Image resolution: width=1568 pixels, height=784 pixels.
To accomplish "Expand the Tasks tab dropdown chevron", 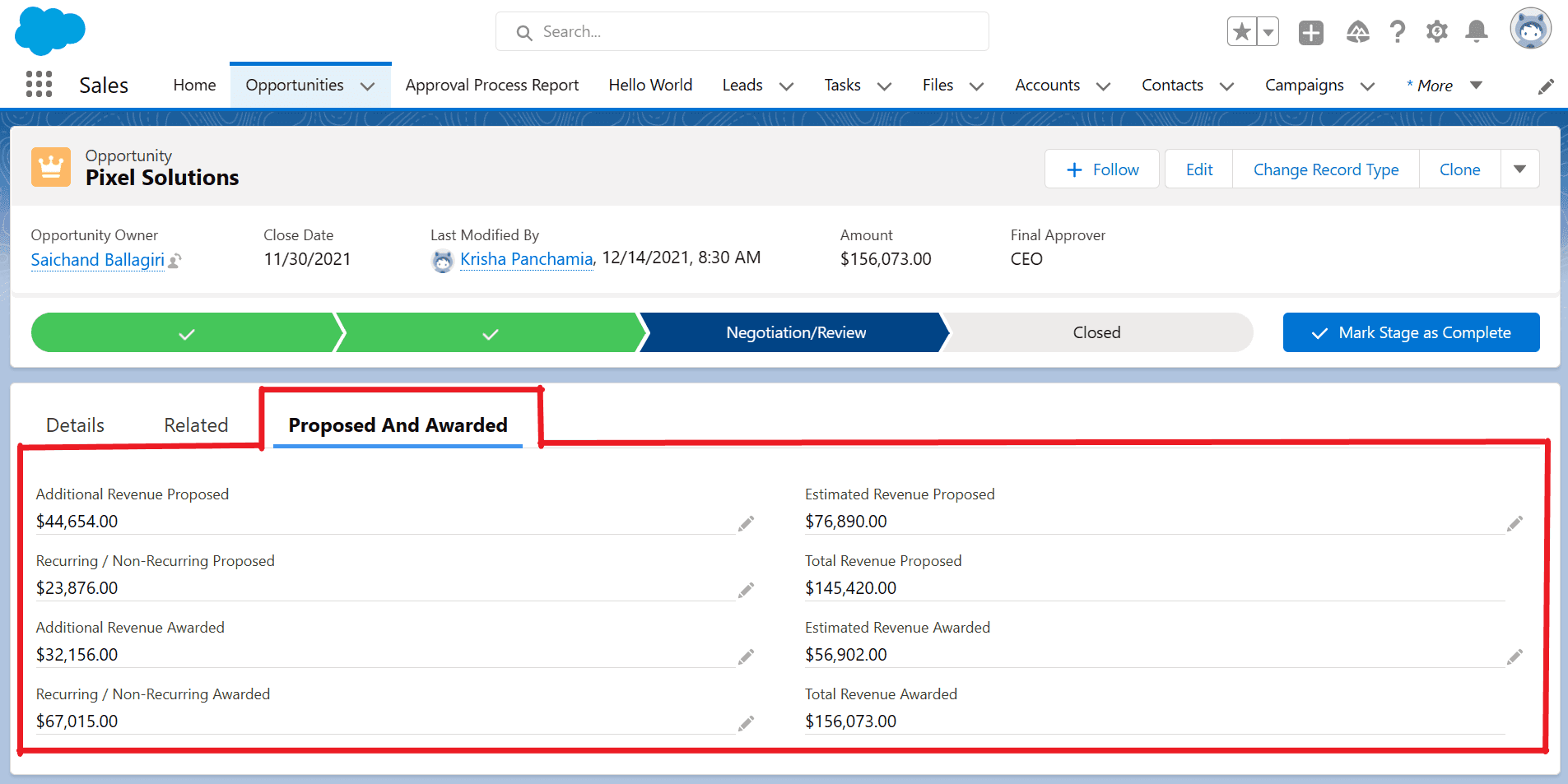I will (884, 86).
